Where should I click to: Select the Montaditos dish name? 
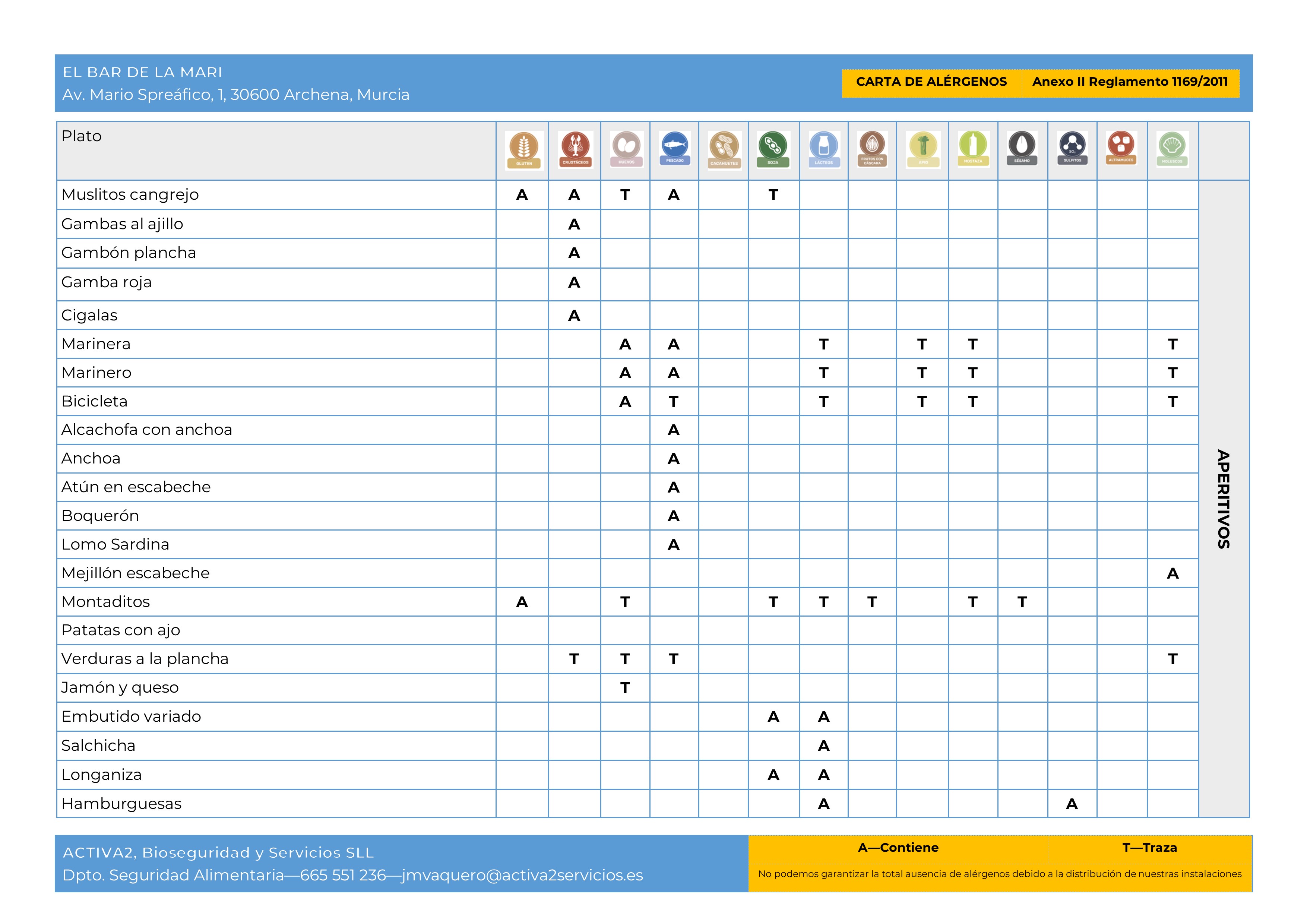tap(106, 602)
